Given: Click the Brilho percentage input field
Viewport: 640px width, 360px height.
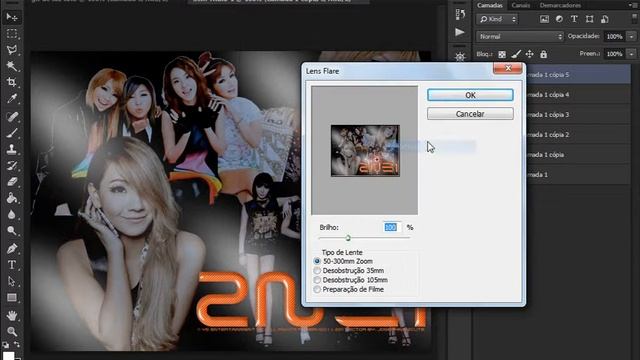Looking at the screenshot, I should point(392,227).
